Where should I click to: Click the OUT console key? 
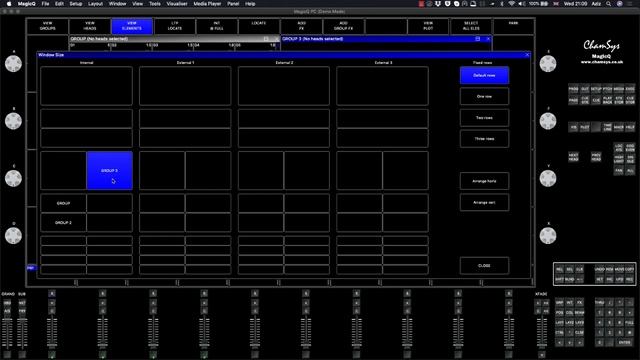pos(584,89)
